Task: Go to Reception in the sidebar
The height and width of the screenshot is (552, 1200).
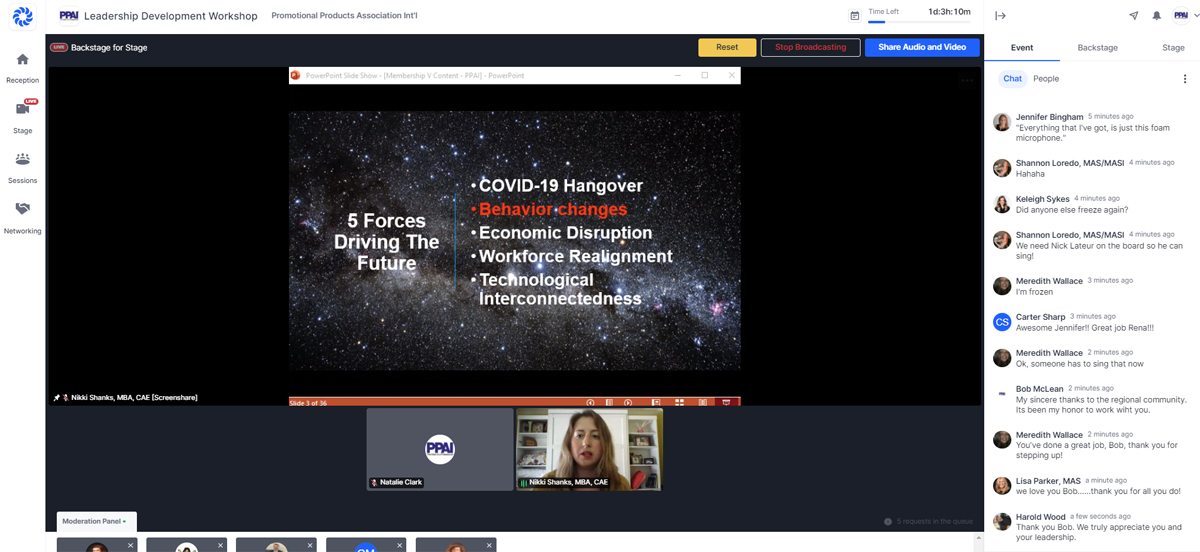Action: [22, 67]
